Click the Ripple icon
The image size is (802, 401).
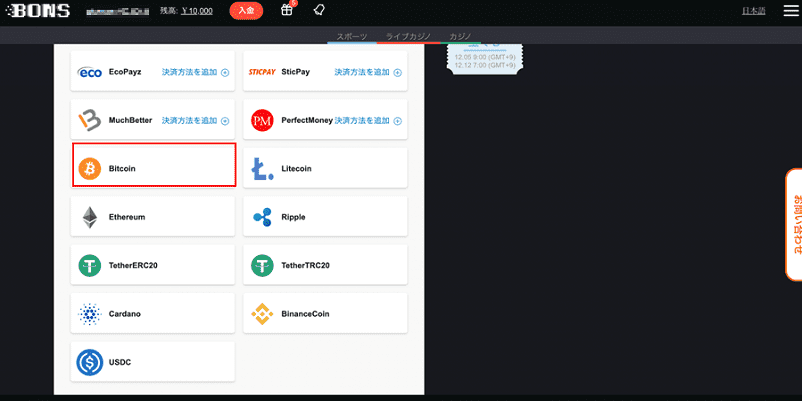[x=262, y=217]
